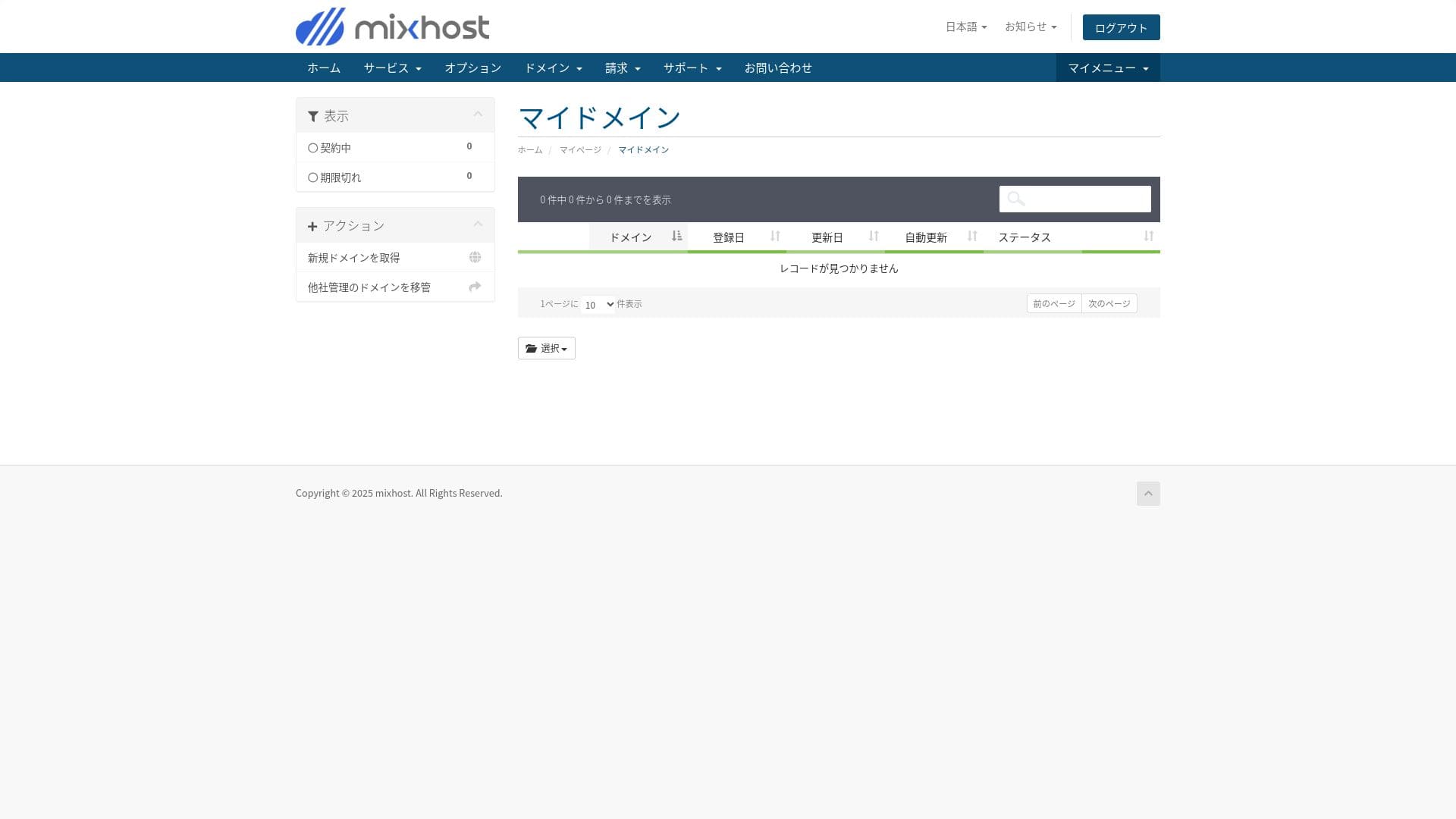Screen dimensions: 1456x819
Task: Select the 契約中 filter radio
Action: pos(313,148)
